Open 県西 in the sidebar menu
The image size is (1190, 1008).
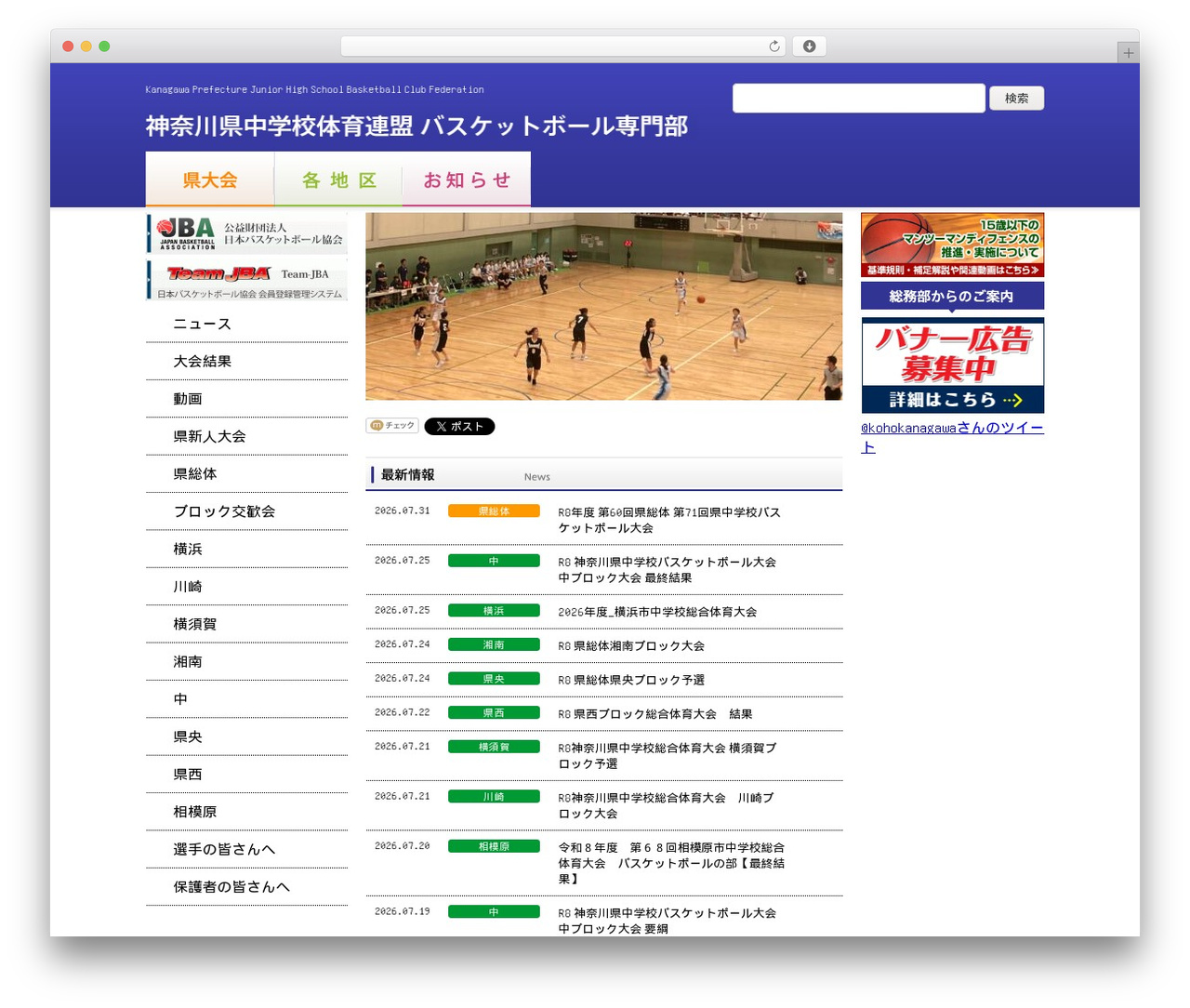pyautogui.click(x=246, y=775)
